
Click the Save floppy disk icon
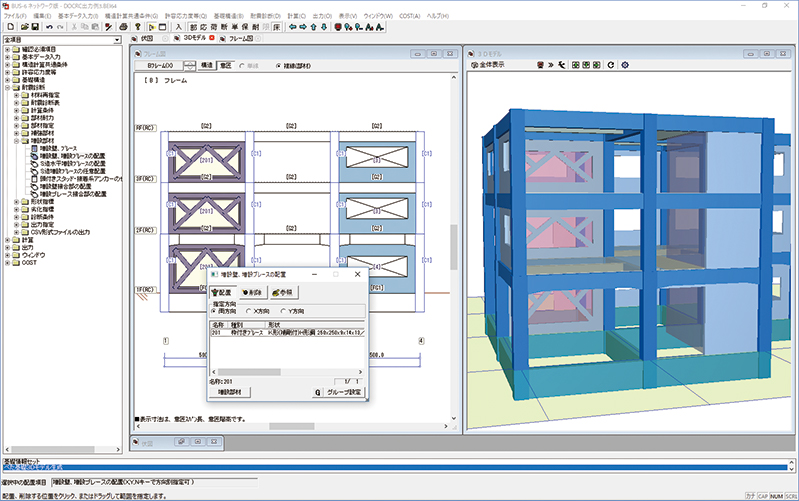[x=35, y=27]
